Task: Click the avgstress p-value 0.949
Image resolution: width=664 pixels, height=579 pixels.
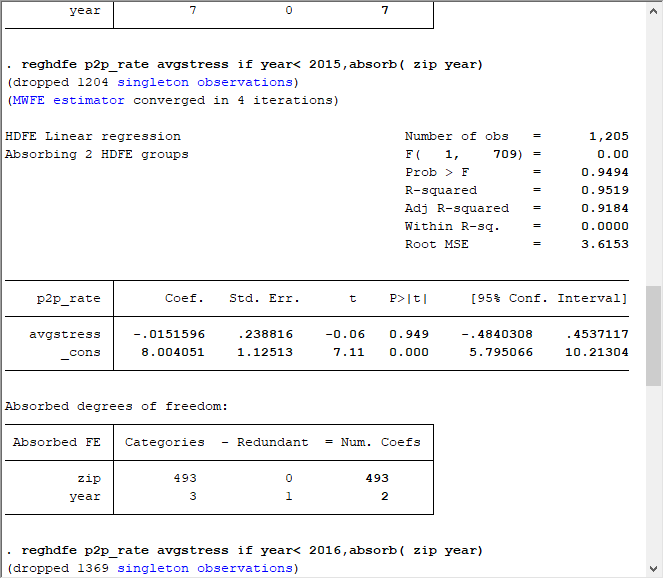Action: pyautogui.click(x=409, y=334)
